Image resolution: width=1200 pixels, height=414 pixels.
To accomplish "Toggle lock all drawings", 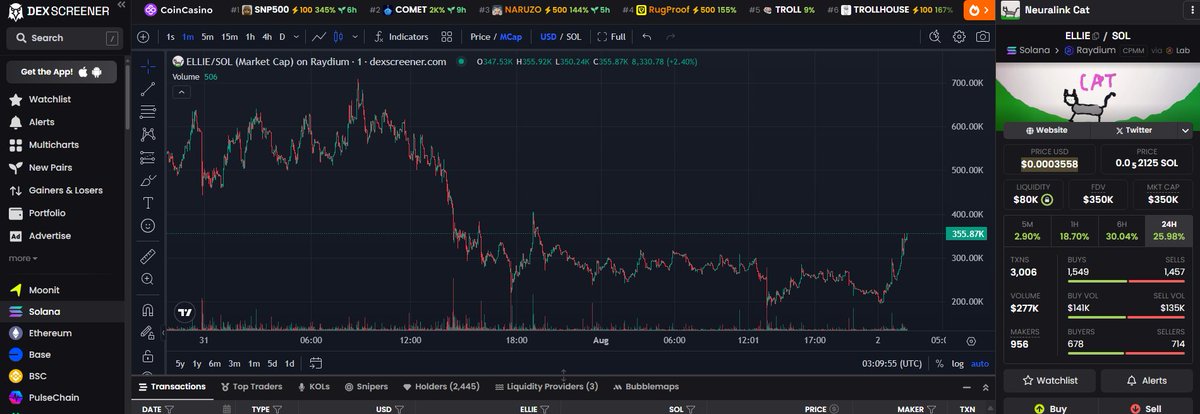I will coord(148,355).
